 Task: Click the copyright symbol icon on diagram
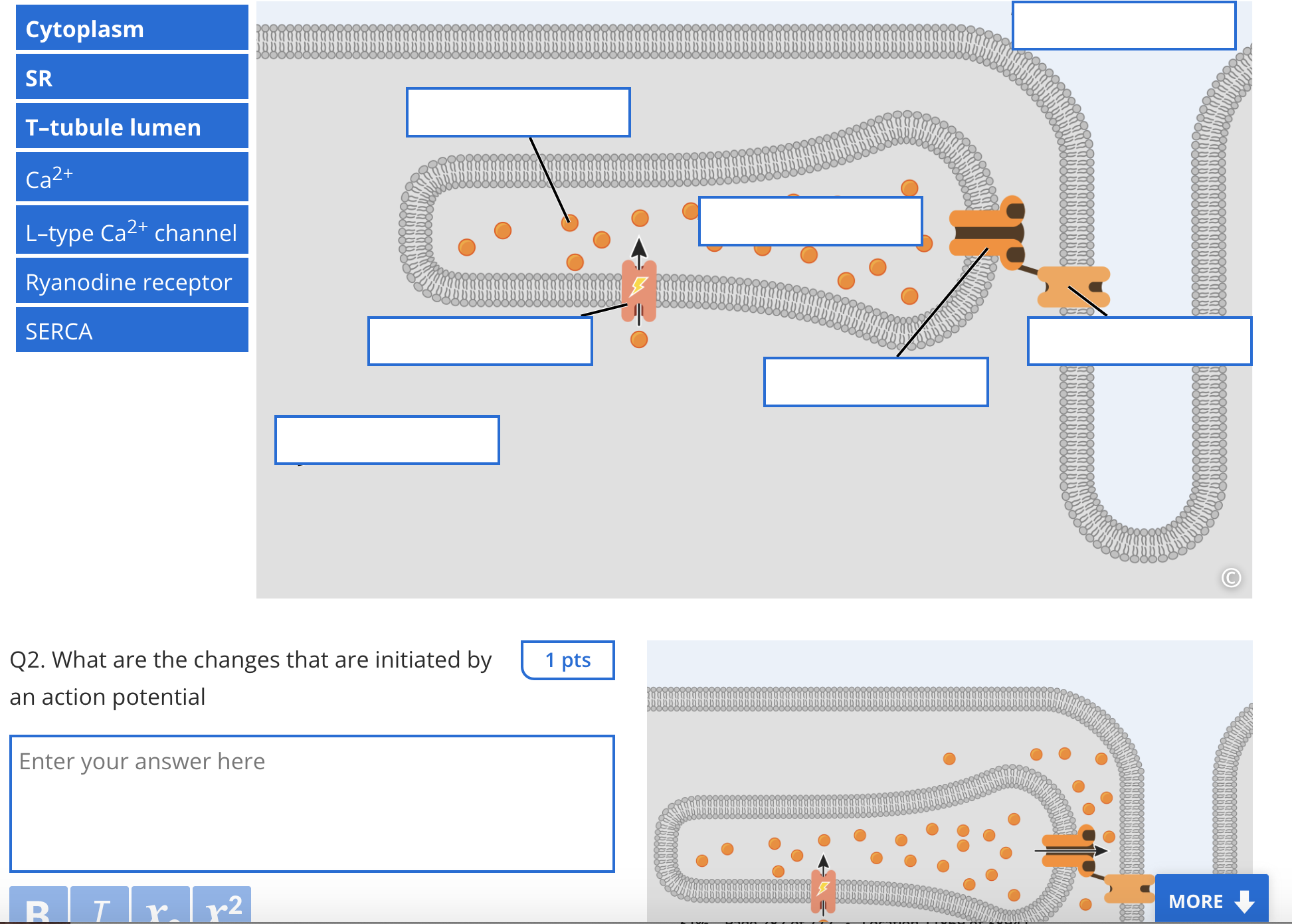point(1231,578)
